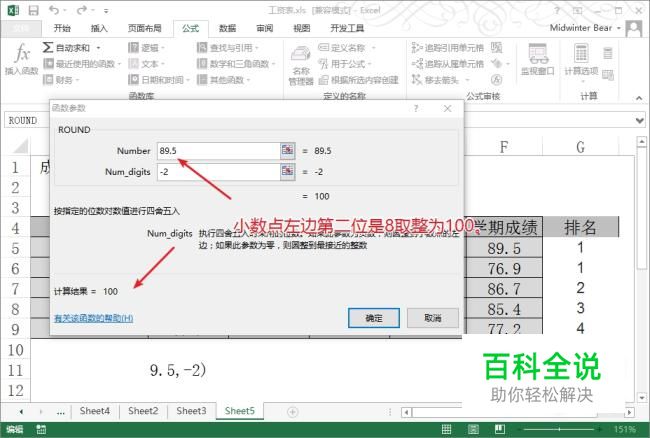The image size is (650, 438).
Task: Open the Remove Arrows dropdown arrow
Action: pyautogui.click(x=467, y=80)
